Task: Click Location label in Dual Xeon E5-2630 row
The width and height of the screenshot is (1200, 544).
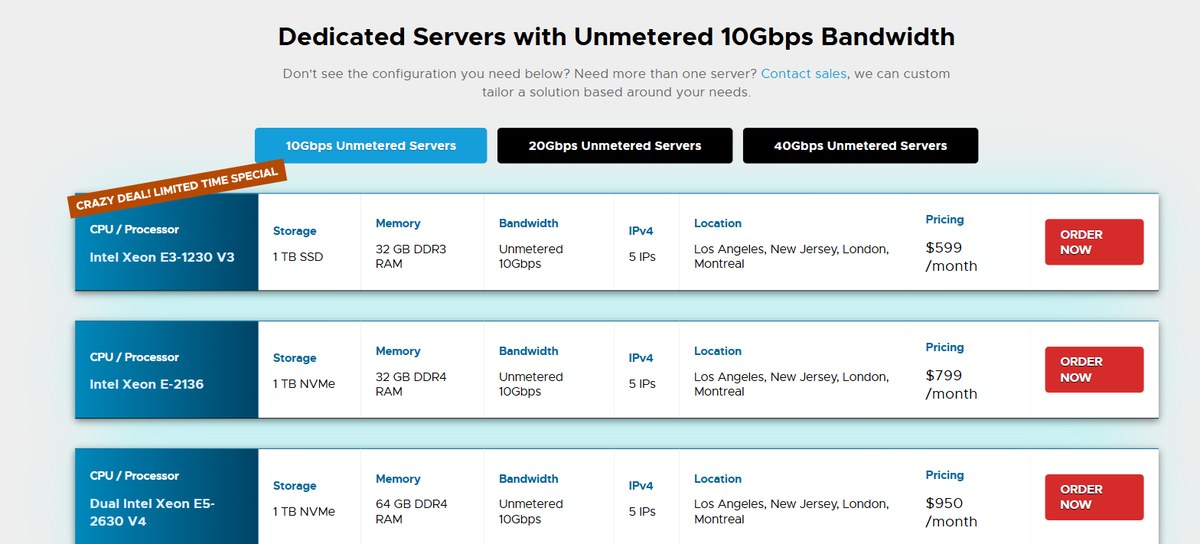Action: 718,479
